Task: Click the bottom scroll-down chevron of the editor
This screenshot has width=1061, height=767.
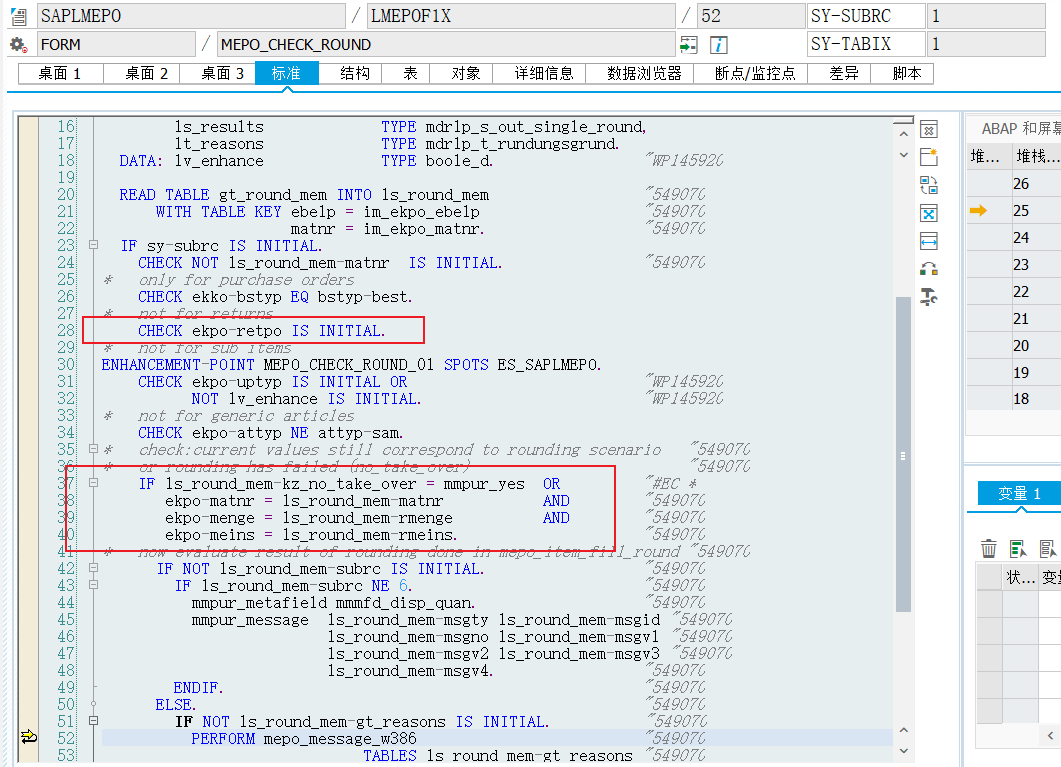Action: coord(903,751)
